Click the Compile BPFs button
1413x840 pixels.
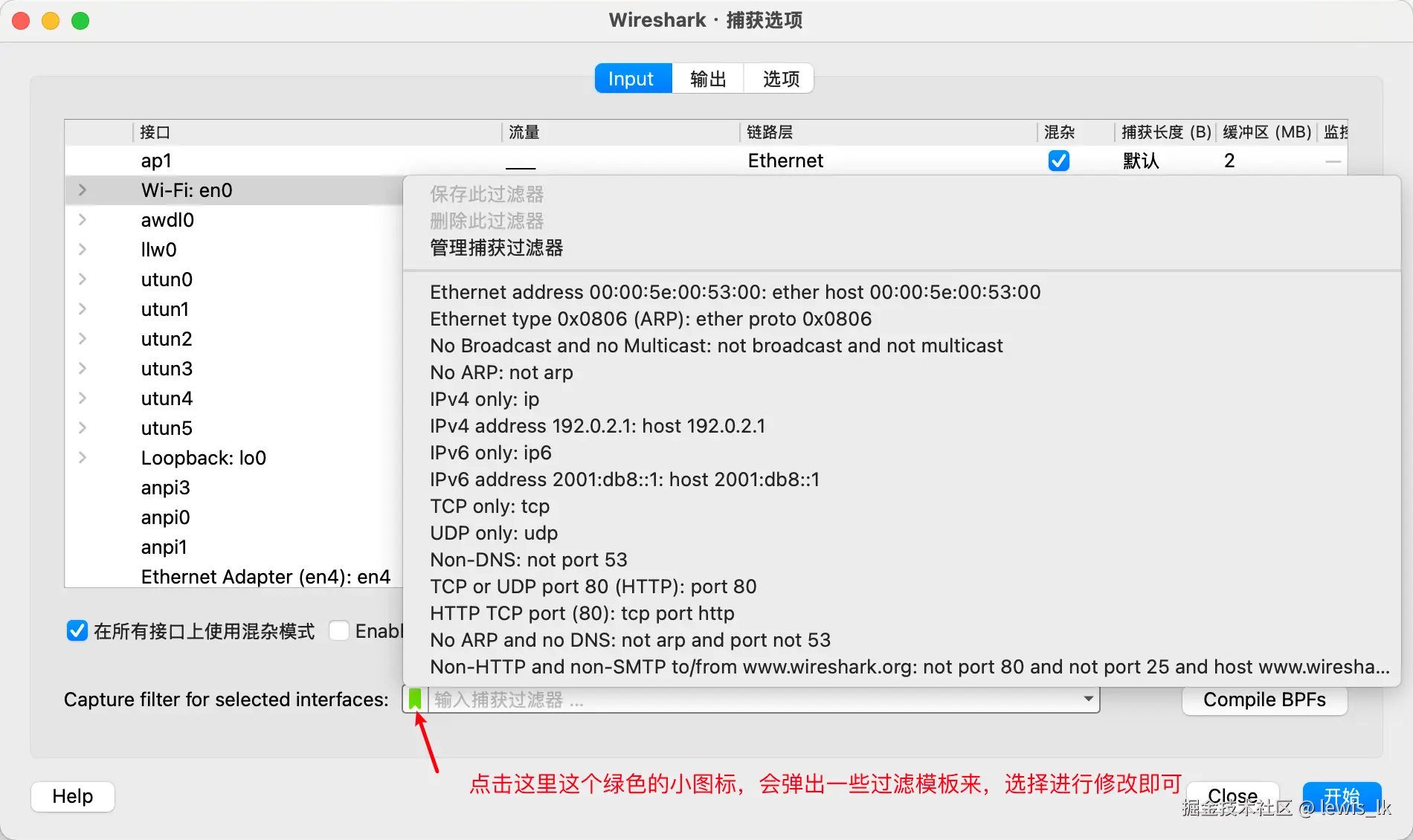tap(1264, 700)
